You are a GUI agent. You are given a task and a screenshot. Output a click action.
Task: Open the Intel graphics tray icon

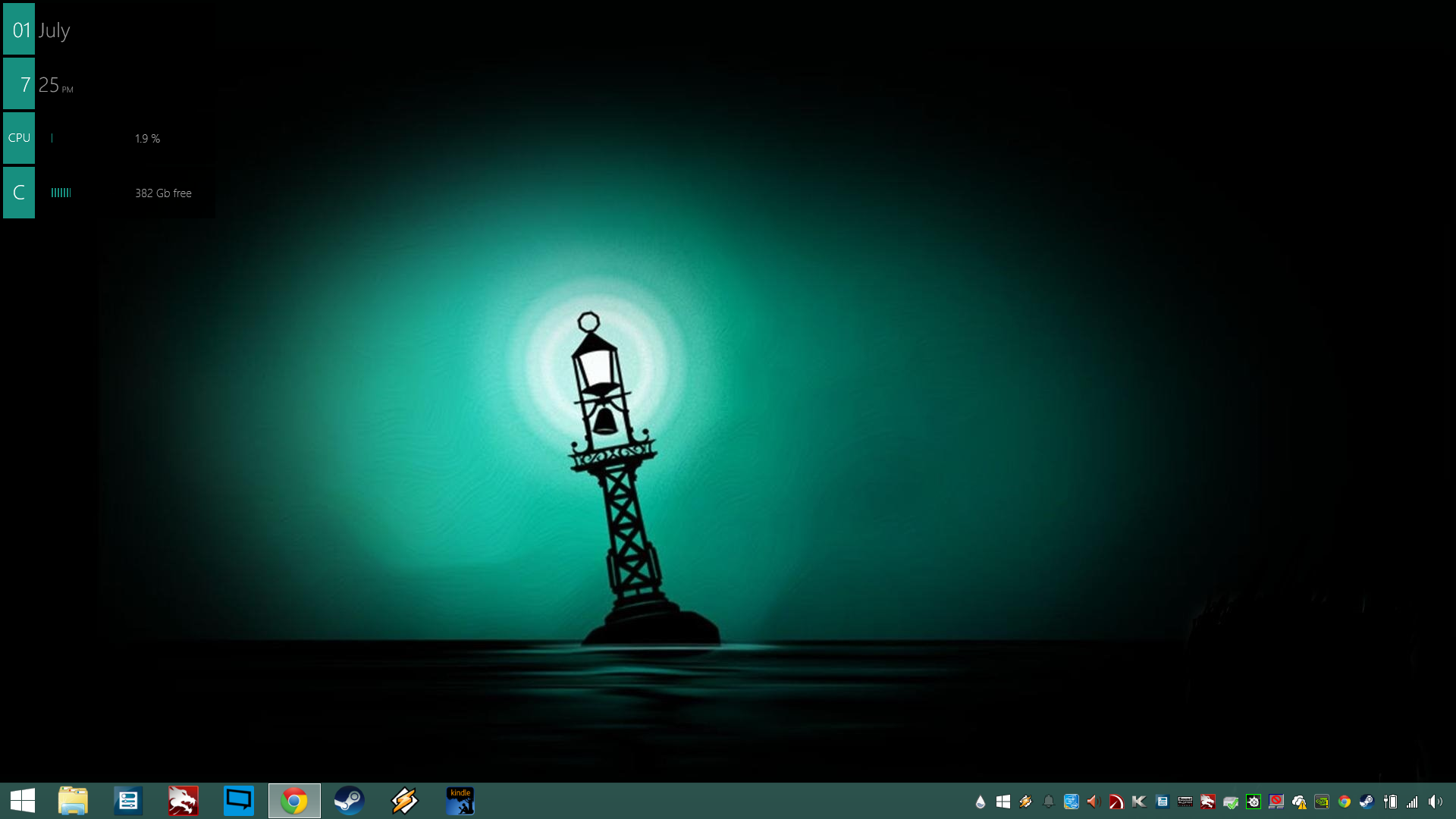[1072, 802]
